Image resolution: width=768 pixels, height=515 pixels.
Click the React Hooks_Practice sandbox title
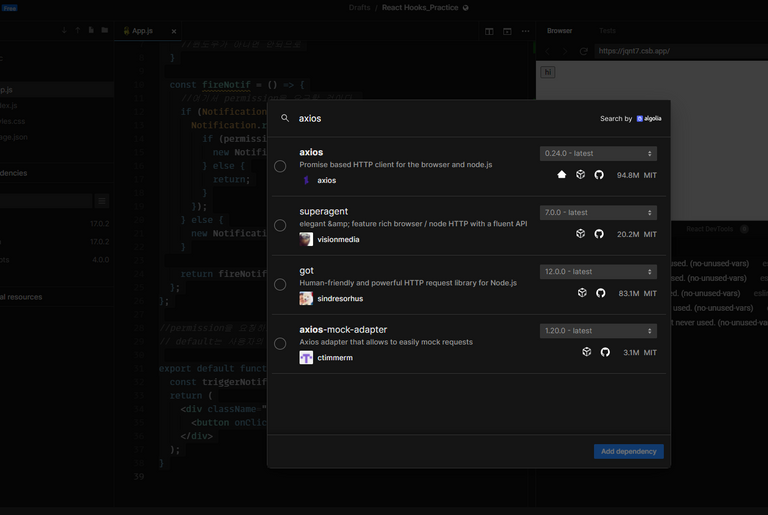click(x=420, y=7)
